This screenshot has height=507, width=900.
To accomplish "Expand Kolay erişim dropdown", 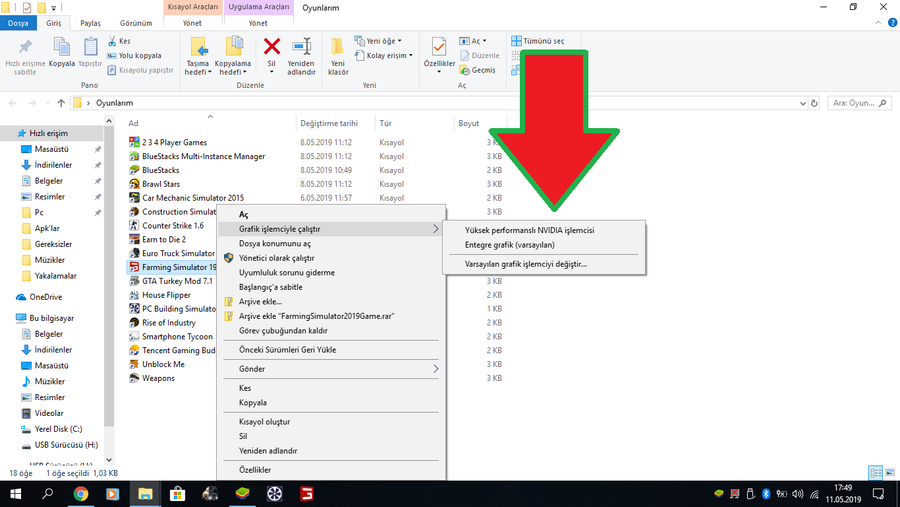I will coord(384,56).
